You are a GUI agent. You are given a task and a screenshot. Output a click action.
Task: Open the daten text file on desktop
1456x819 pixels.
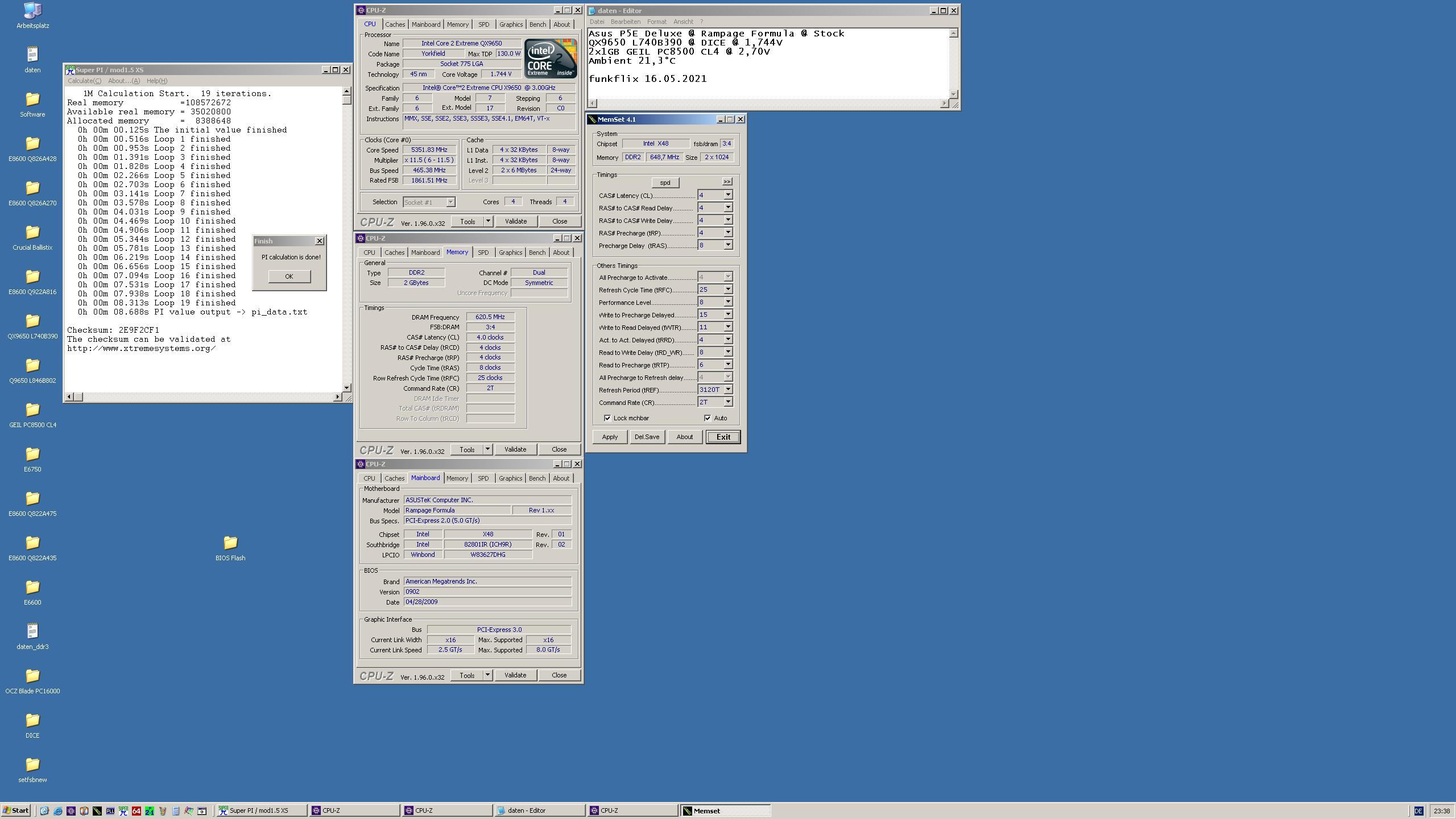point(32,60)
